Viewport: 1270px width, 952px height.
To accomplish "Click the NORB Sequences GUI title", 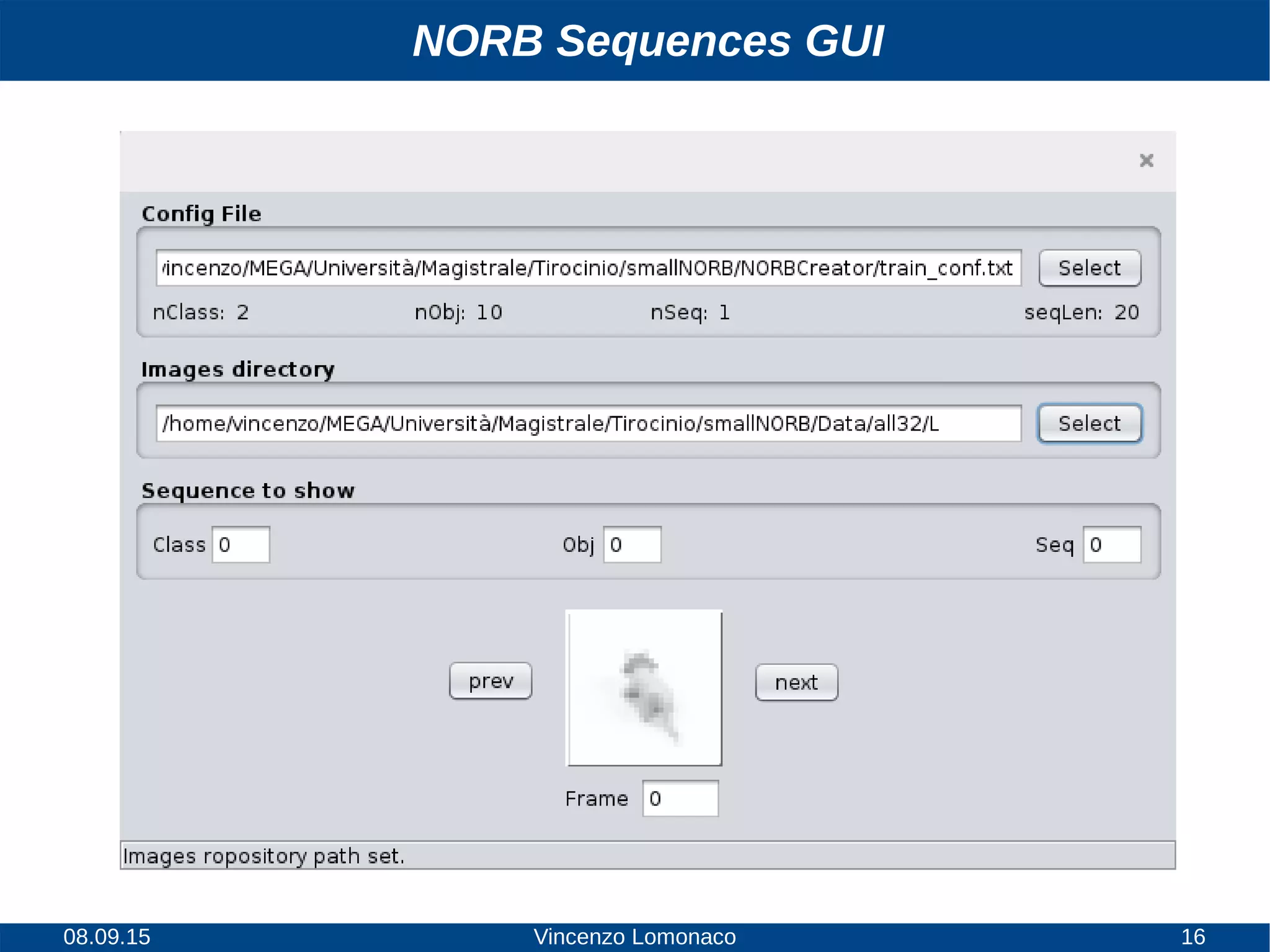I will pyautogui.click(x=648, y=41).
